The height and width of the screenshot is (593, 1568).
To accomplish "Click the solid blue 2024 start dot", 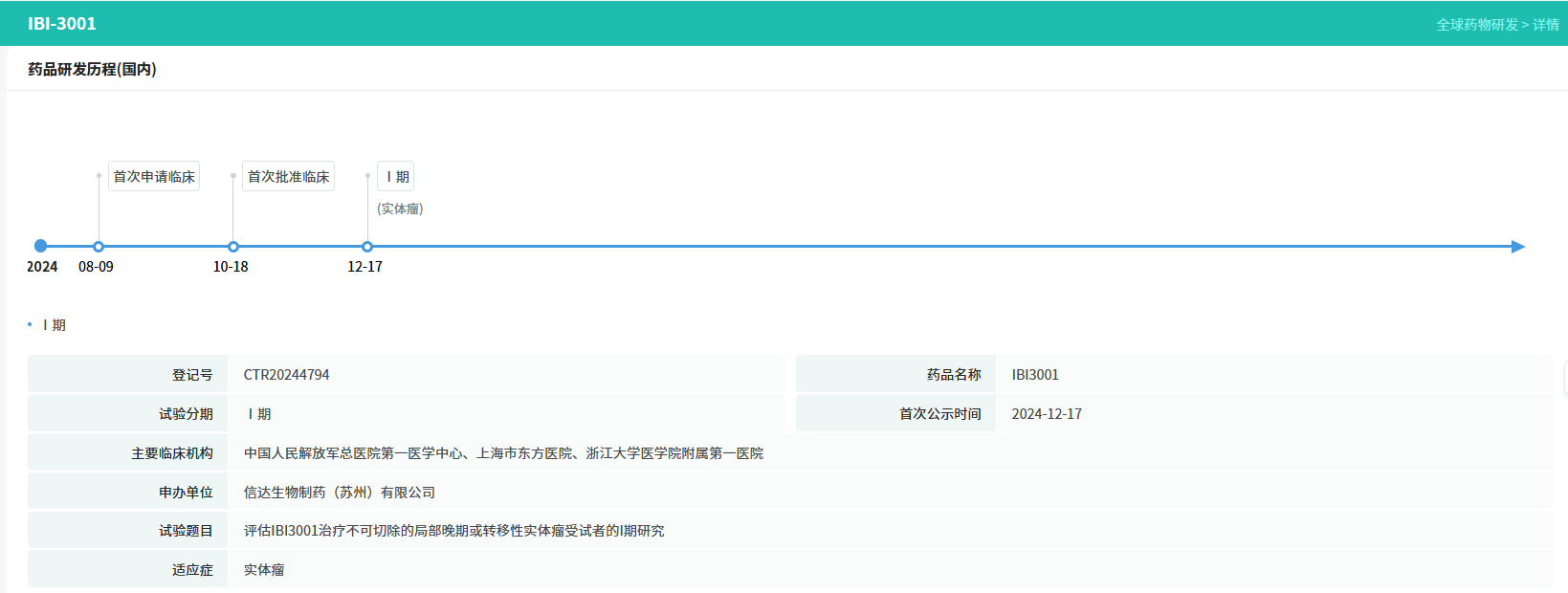I will [40, 246].
